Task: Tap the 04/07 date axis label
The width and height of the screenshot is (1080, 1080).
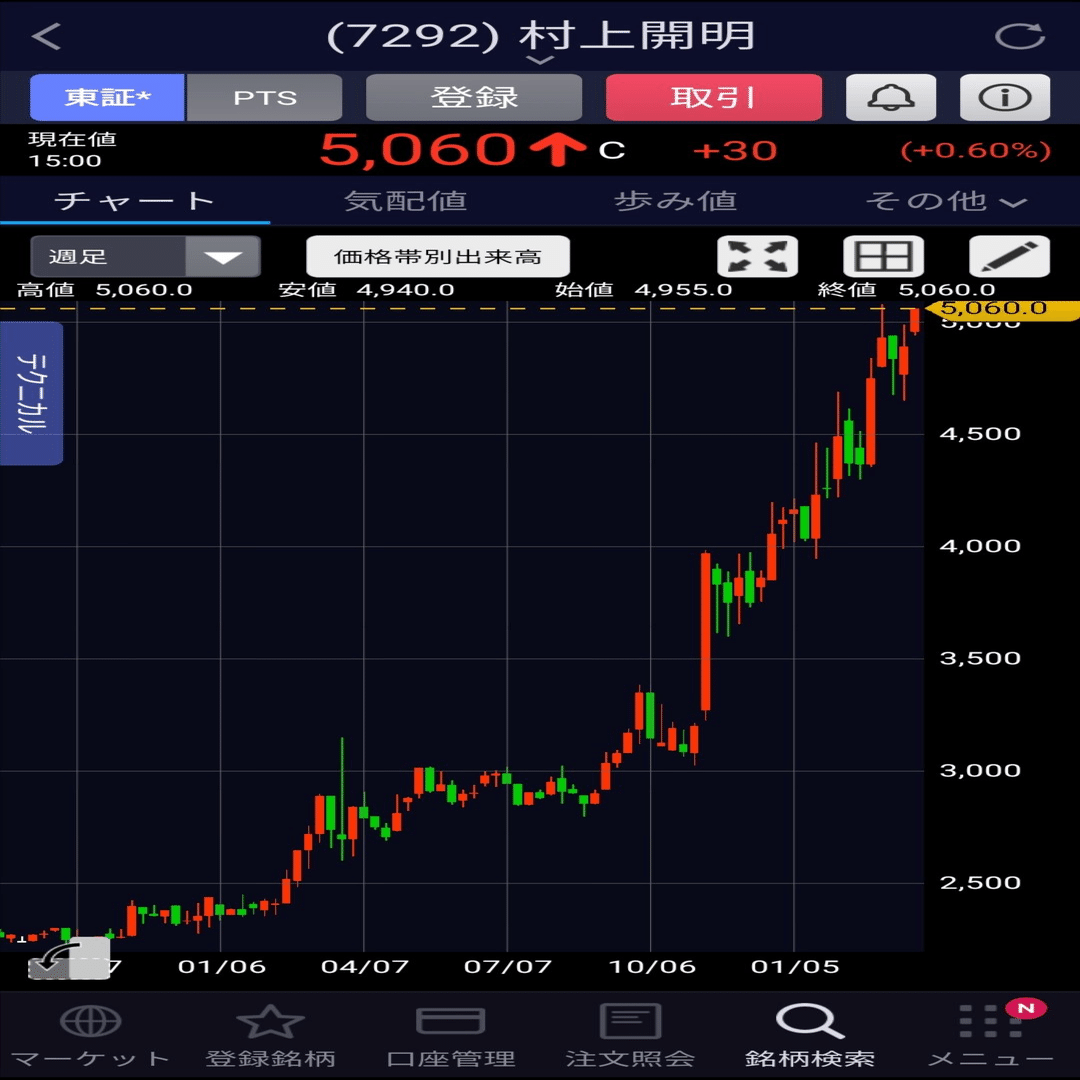Action: pyautogui.click(x=365, y=966)
